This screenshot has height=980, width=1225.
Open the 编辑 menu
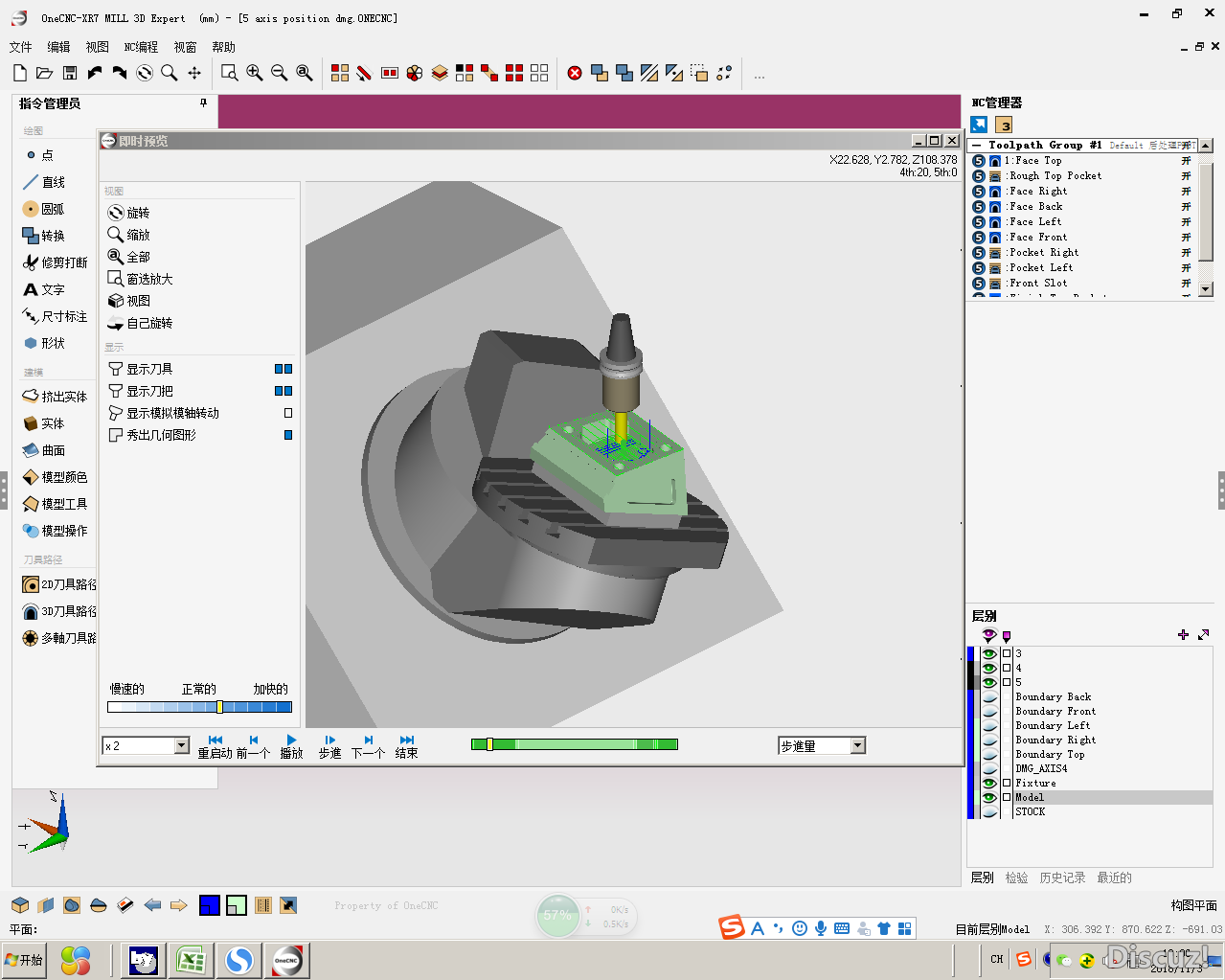(58, 47)
